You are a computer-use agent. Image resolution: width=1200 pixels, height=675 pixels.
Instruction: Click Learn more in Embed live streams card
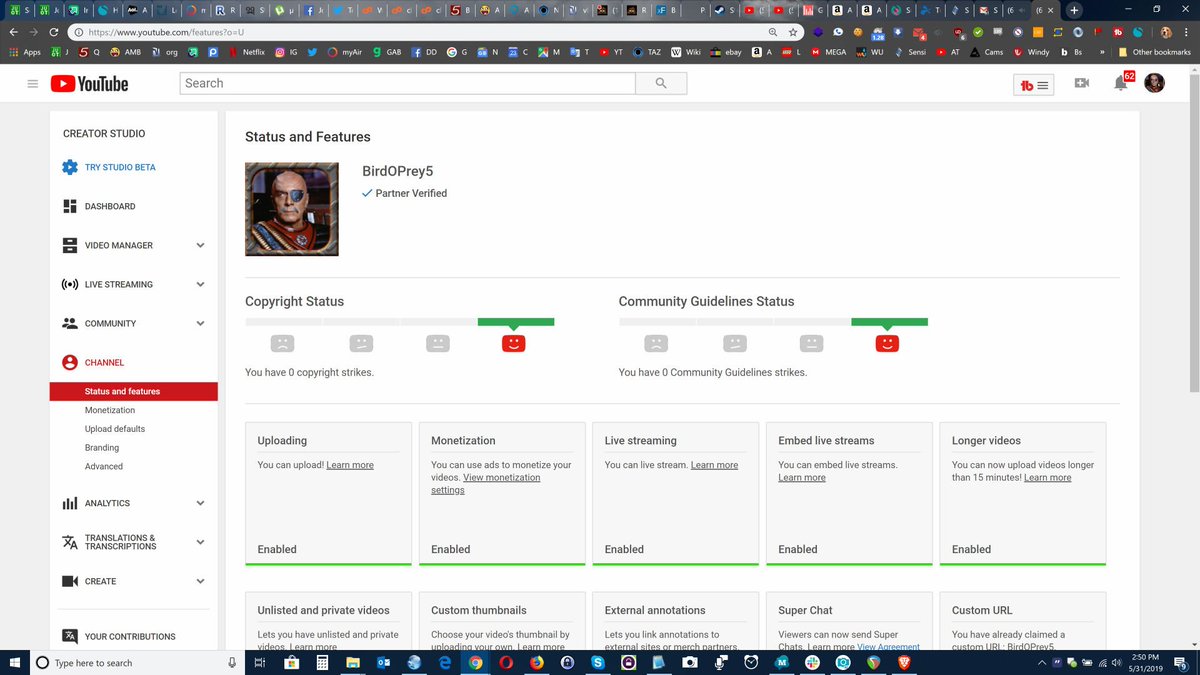tap(802, 478)
